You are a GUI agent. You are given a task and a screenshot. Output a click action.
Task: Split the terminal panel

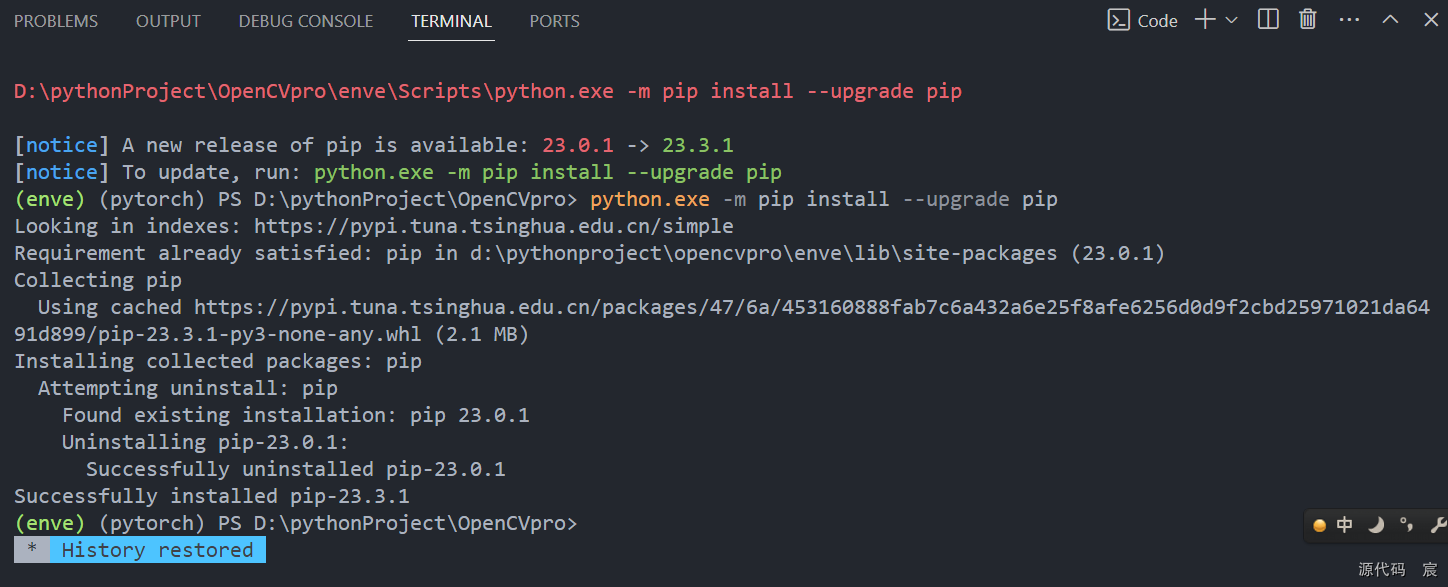click(x=1268, y=19)
